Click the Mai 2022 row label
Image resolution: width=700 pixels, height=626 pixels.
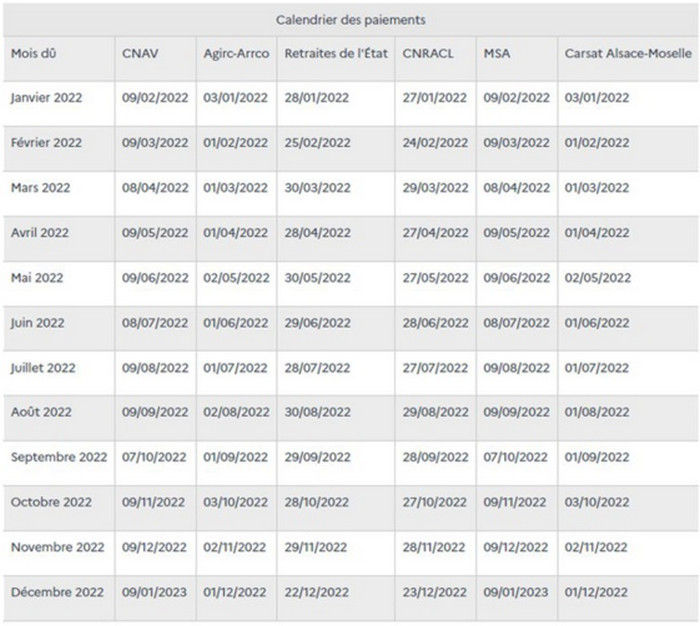tap(37, 278)
